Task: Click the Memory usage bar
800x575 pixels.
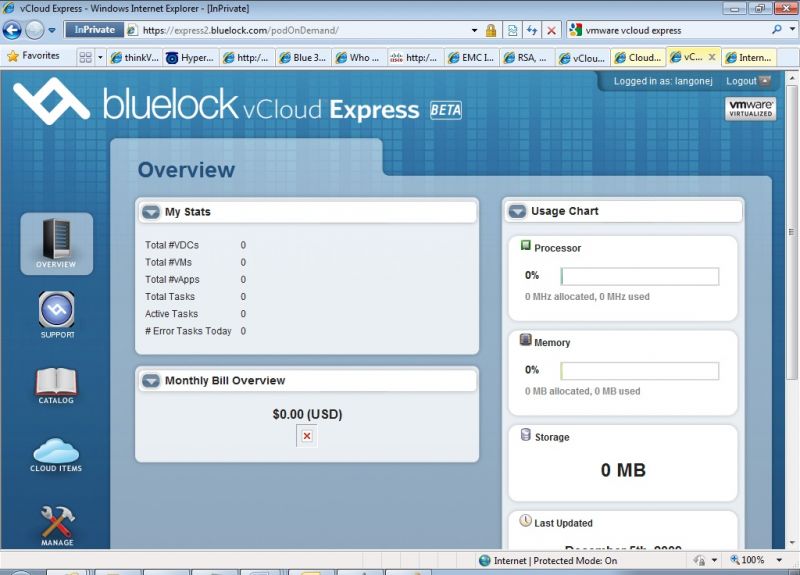Action: 640,371
